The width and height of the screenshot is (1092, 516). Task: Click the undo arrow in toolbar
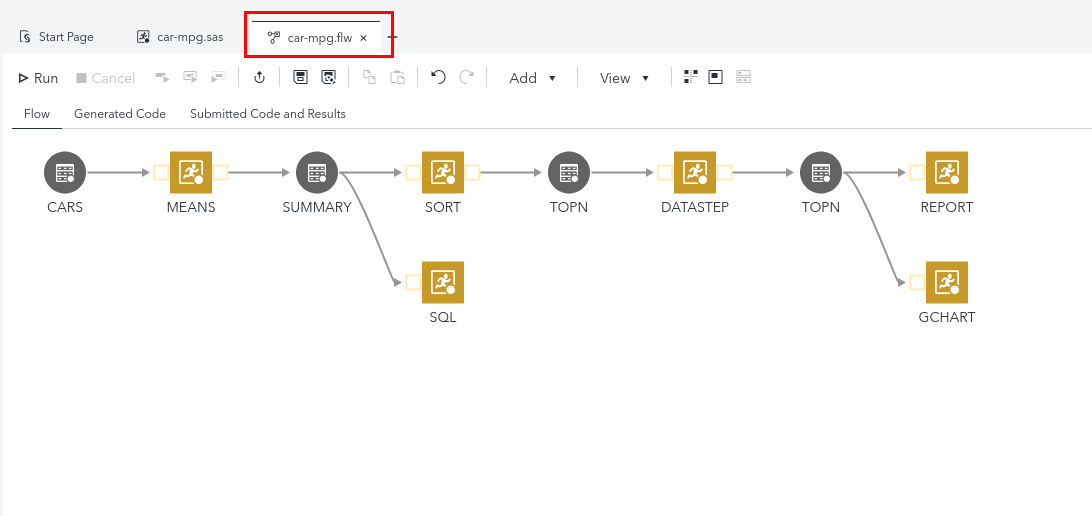tap(438, 78)
